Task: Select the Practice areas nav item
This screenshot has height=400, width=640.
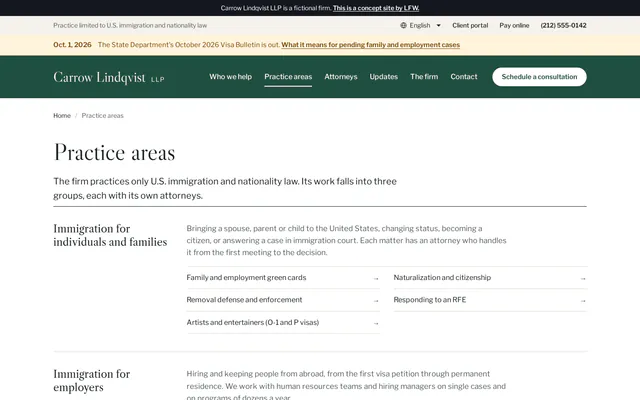Action: [x=288, y=77]
